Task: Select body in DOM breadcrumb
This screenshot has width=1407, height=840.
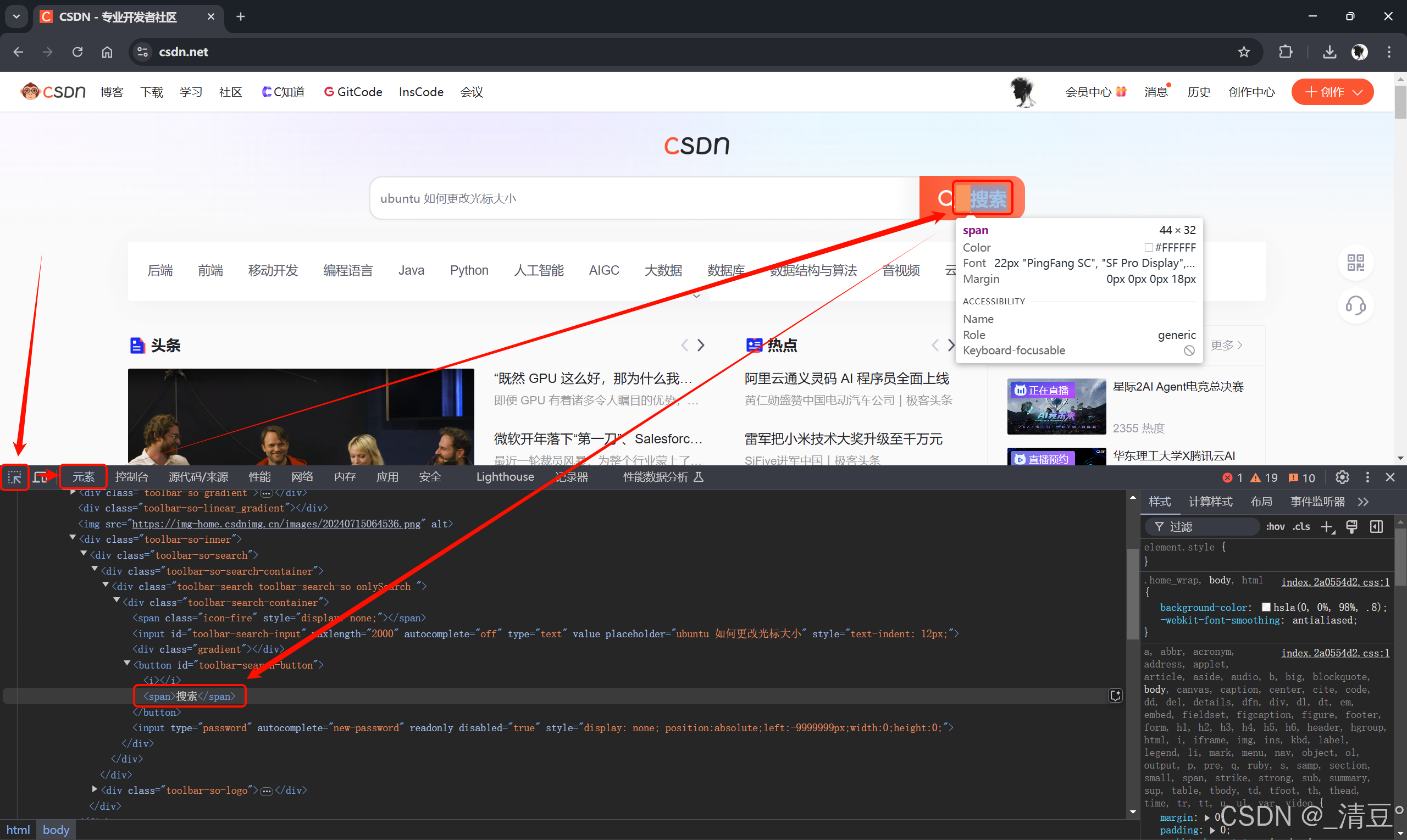Action: pyautogui.click(x=56, y=830)
